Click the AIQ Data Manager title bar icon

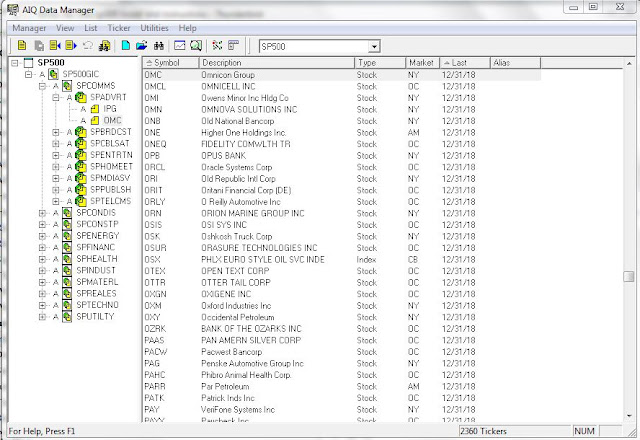(13, 9)
